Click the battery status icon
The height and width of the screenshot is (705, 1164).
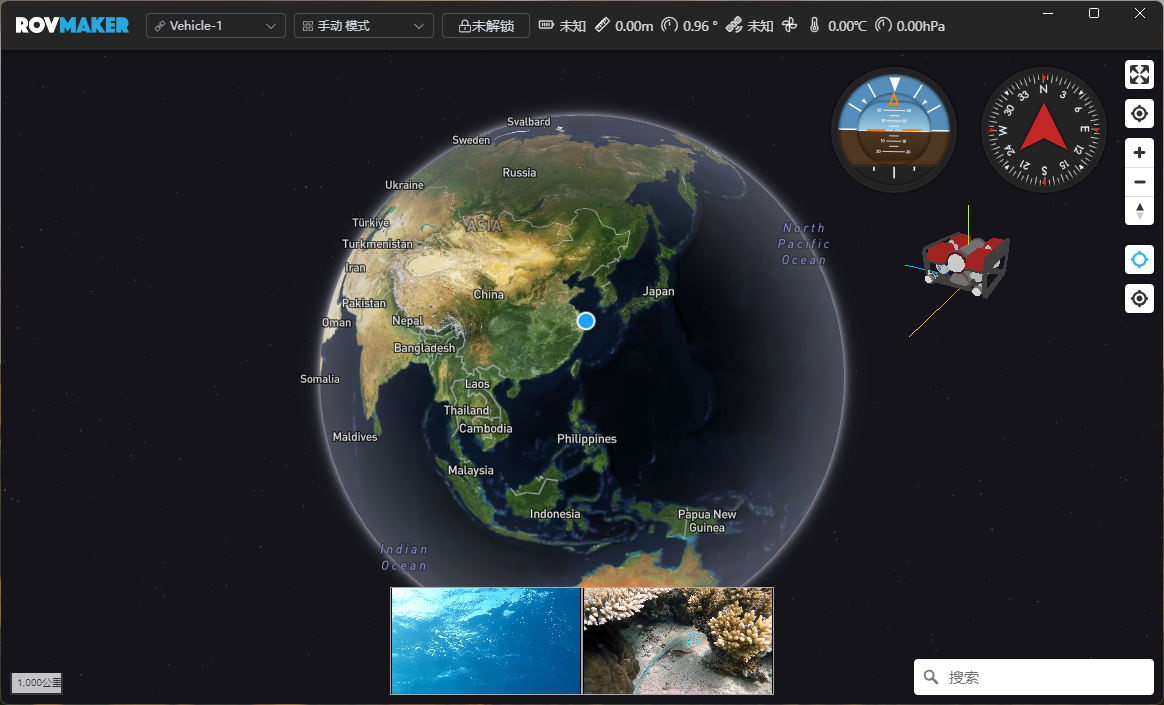[x=546, y=25]
